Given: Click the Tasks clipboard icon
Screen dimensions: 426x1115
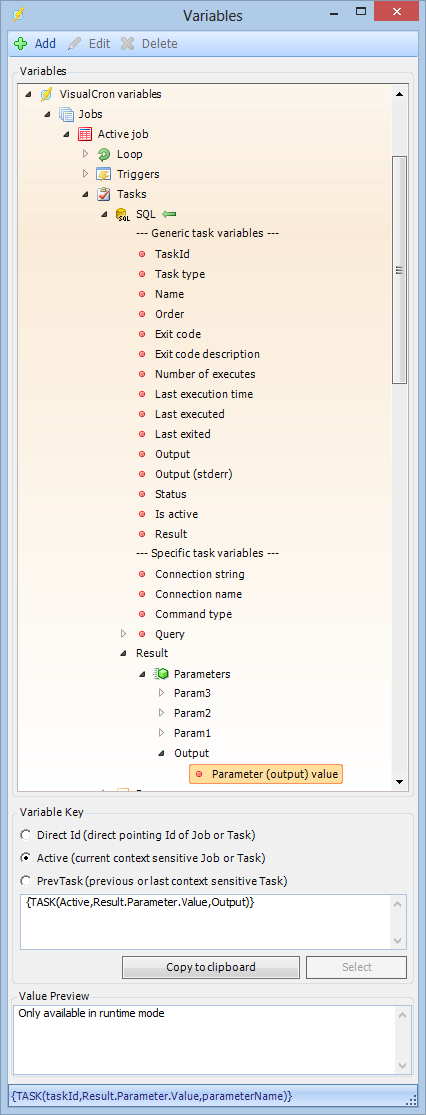Looking at the screenshot, I should click(105, 193).
